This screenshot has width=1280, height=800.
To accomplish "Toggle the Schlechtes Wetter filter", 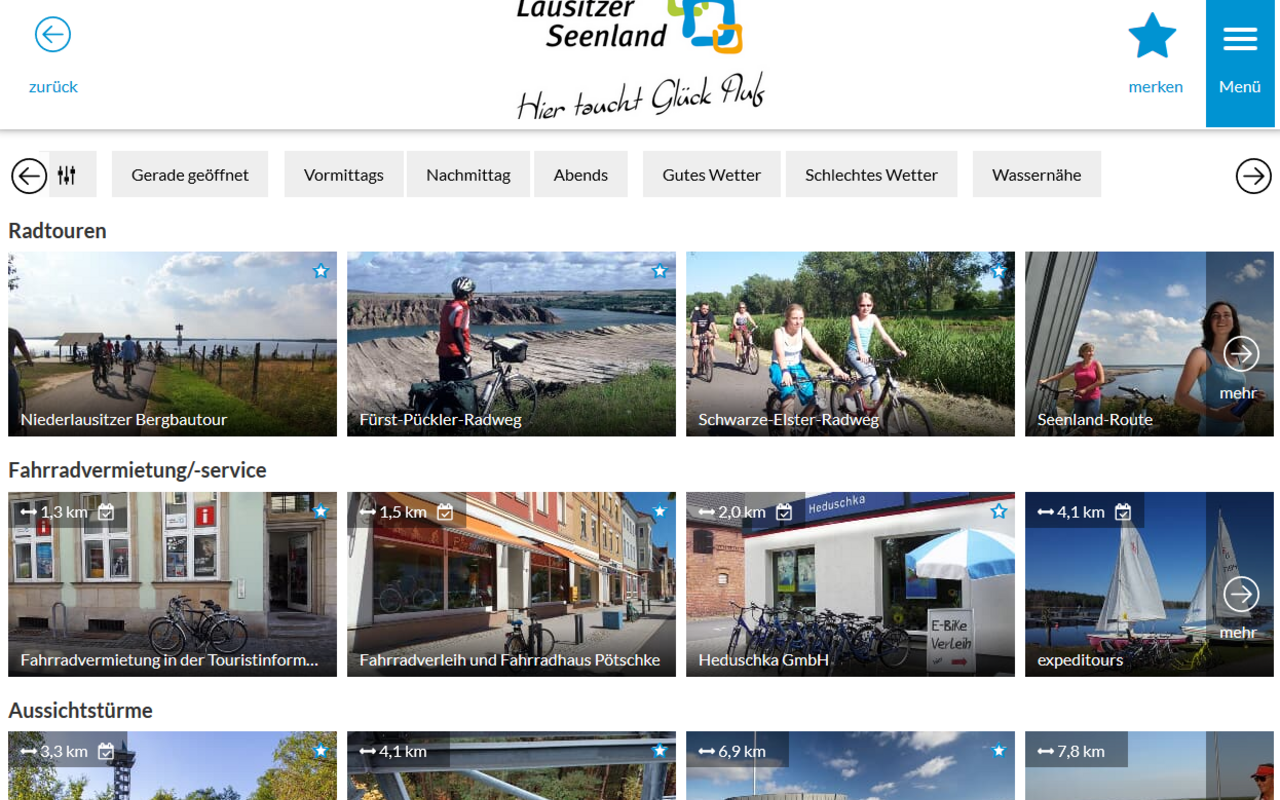I will [871, 174].
